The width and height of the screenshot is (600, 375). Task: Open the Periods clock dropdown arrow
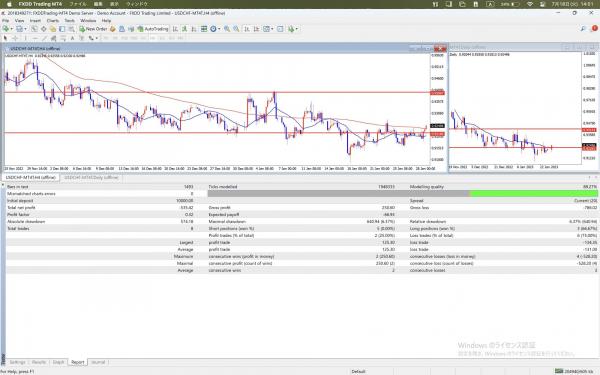pos(219,29)
